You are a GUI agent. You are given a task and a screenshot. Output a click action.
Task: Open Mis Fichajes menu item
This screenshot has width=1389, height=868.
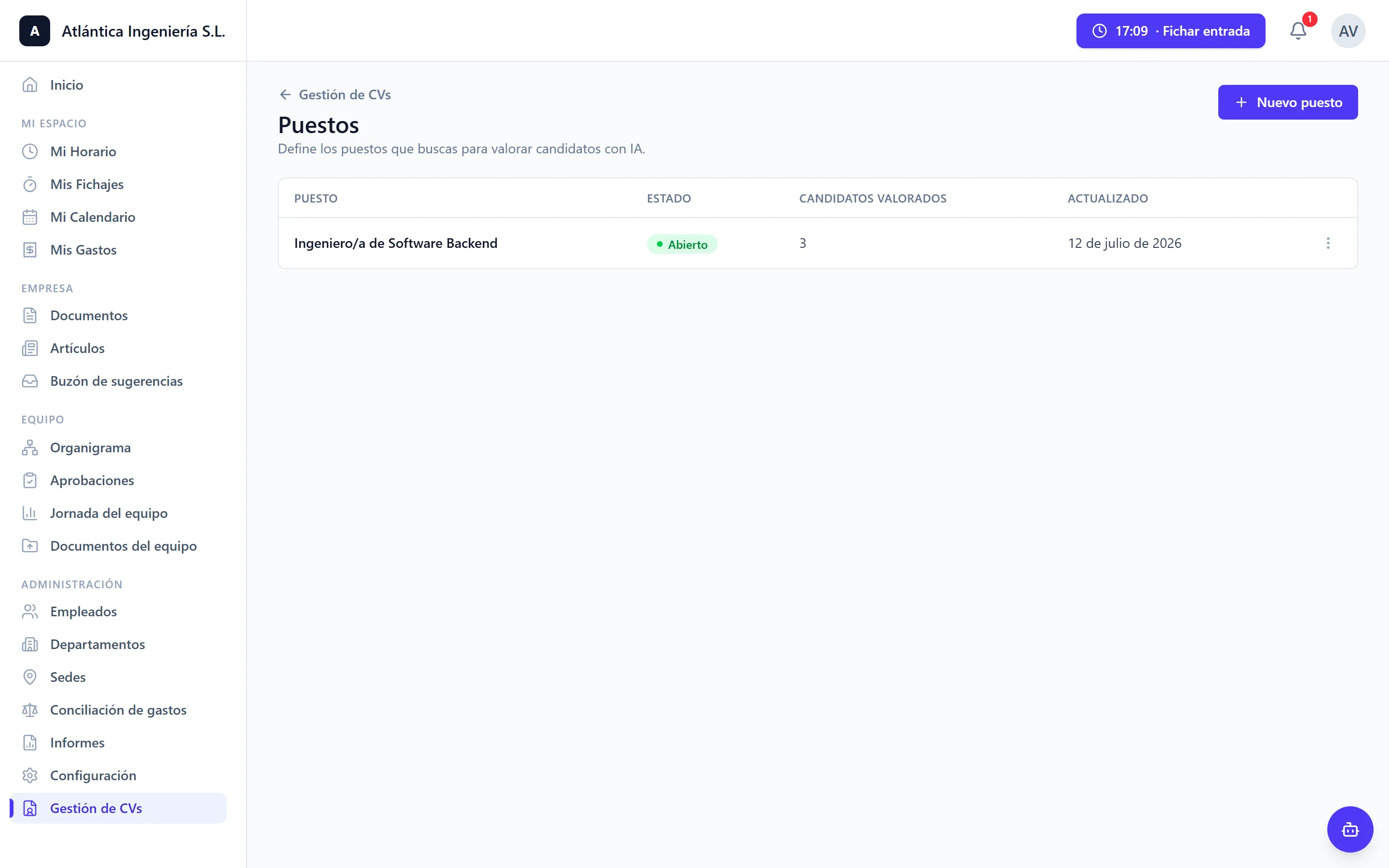tap(118, 184)
